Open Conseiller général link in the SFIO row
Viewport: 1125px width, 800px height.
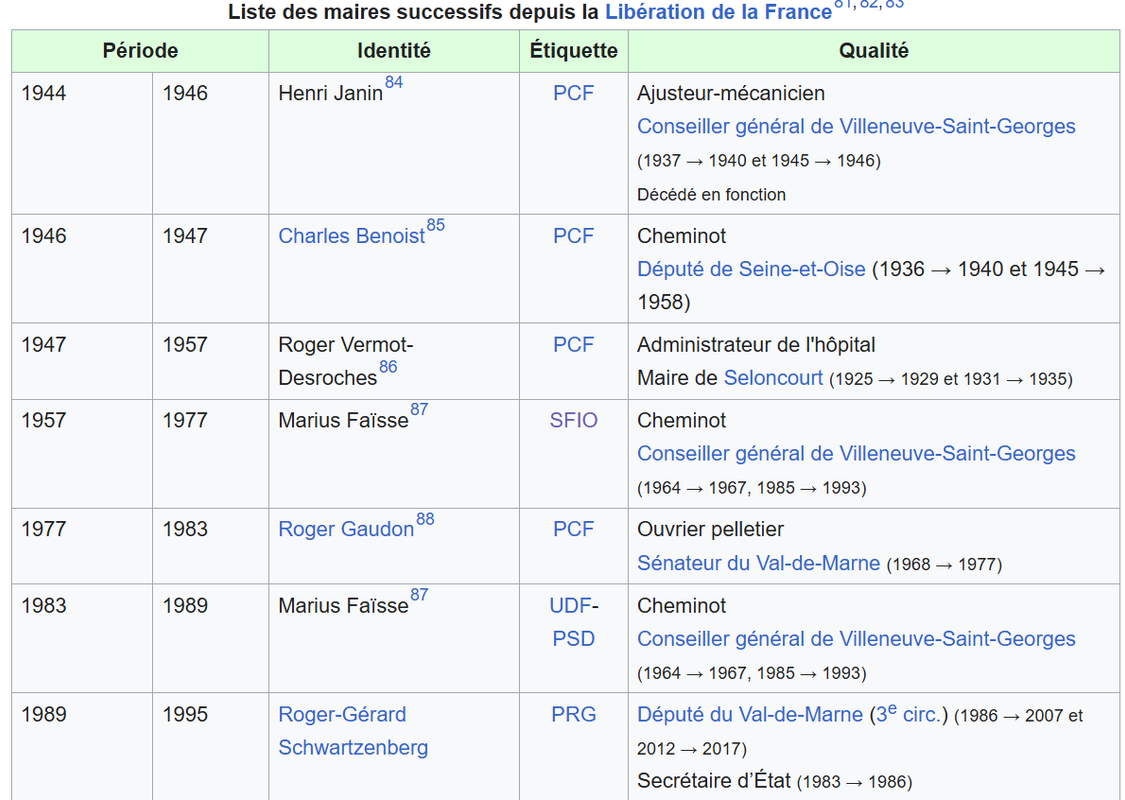856,453
